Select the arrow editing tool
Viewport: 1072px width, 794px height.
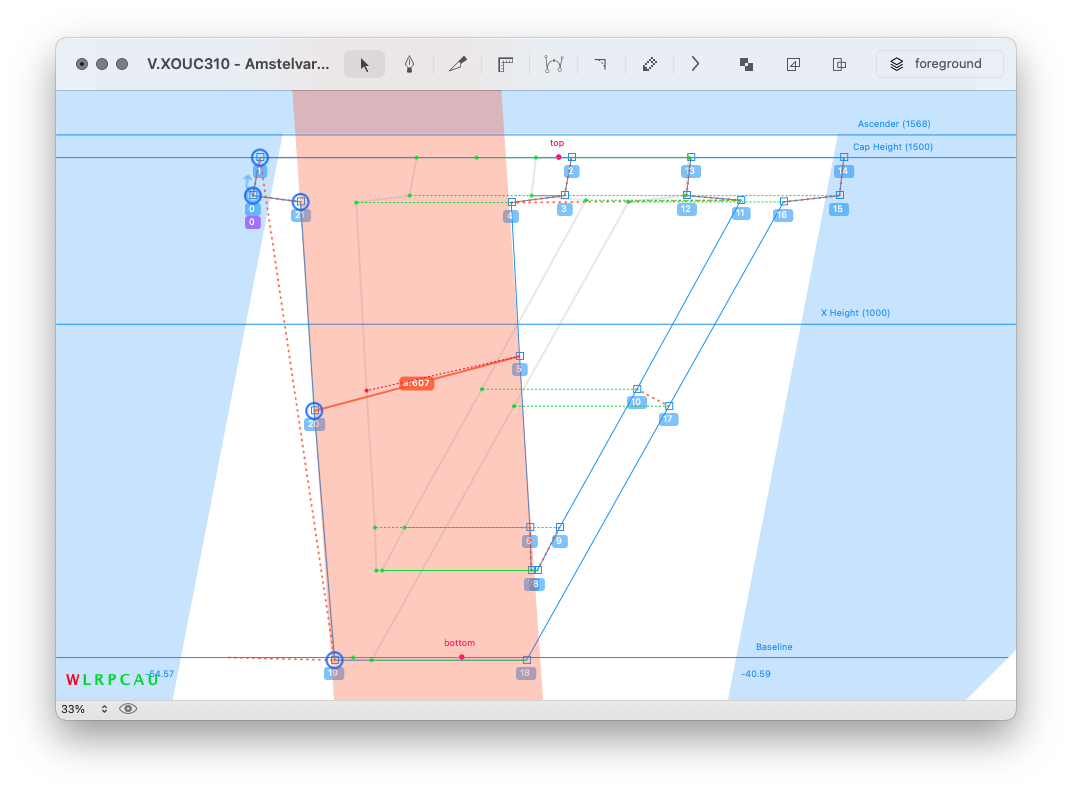click(x=364, y=64)
